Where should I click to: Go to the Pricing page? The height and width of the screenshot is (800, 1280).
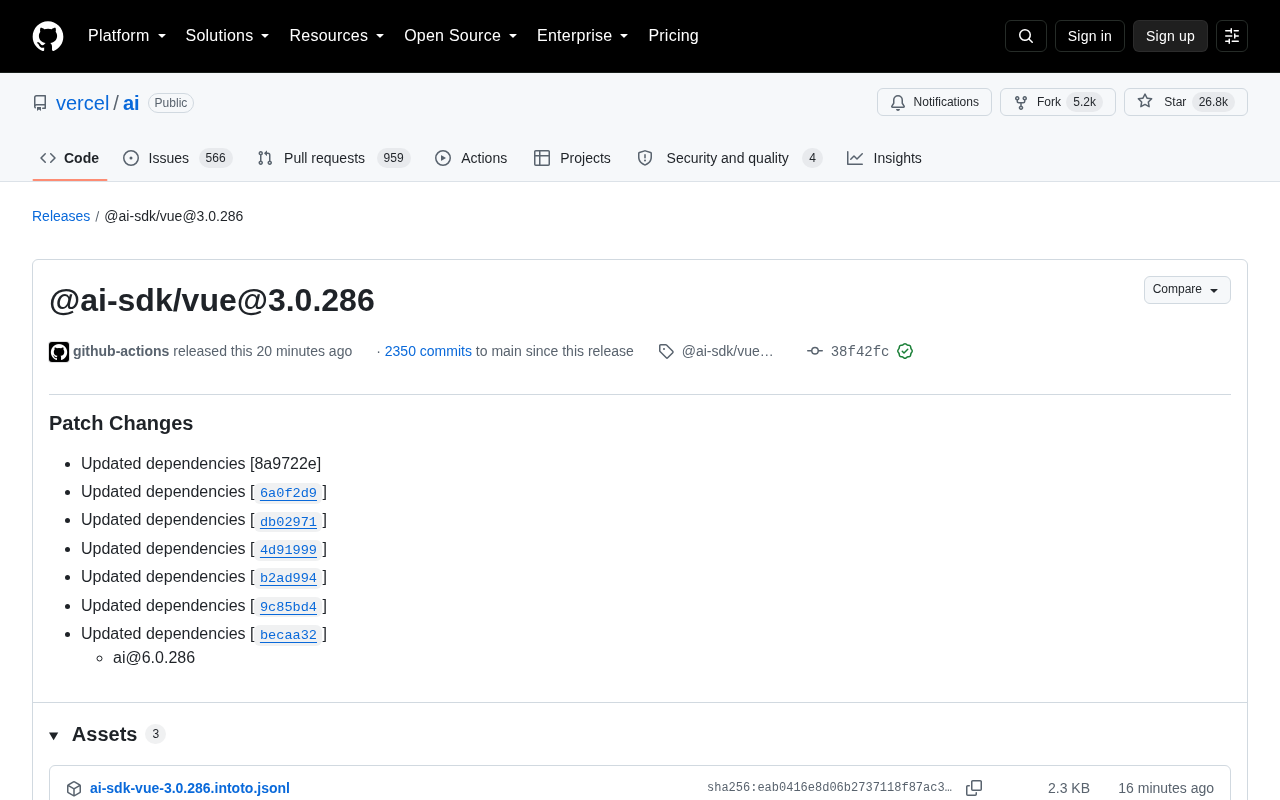point(673,36)
